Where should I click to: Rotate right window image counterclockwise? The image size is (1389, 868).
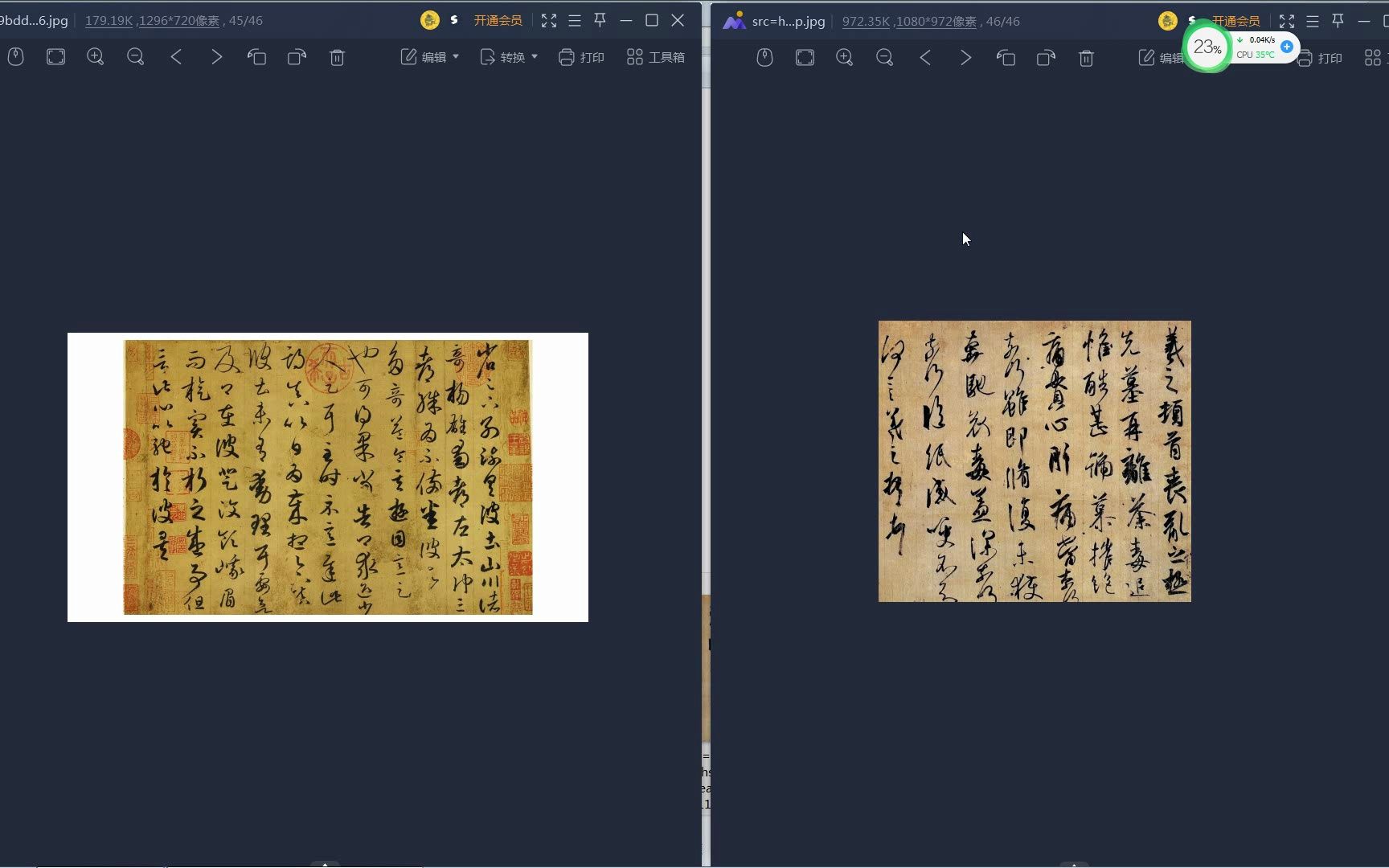[1006, 58]
